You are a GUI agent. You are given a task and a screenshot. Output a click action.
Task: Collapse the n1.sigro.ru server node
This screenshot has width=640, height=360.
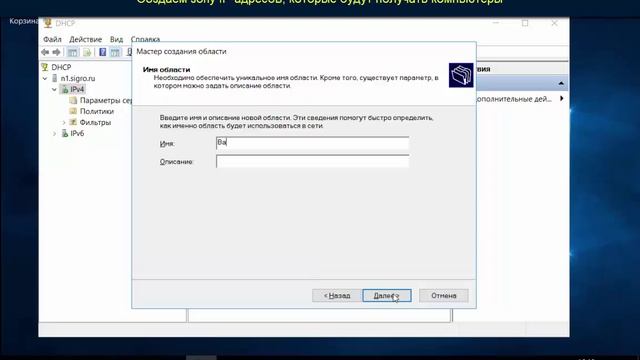point(45,78)
